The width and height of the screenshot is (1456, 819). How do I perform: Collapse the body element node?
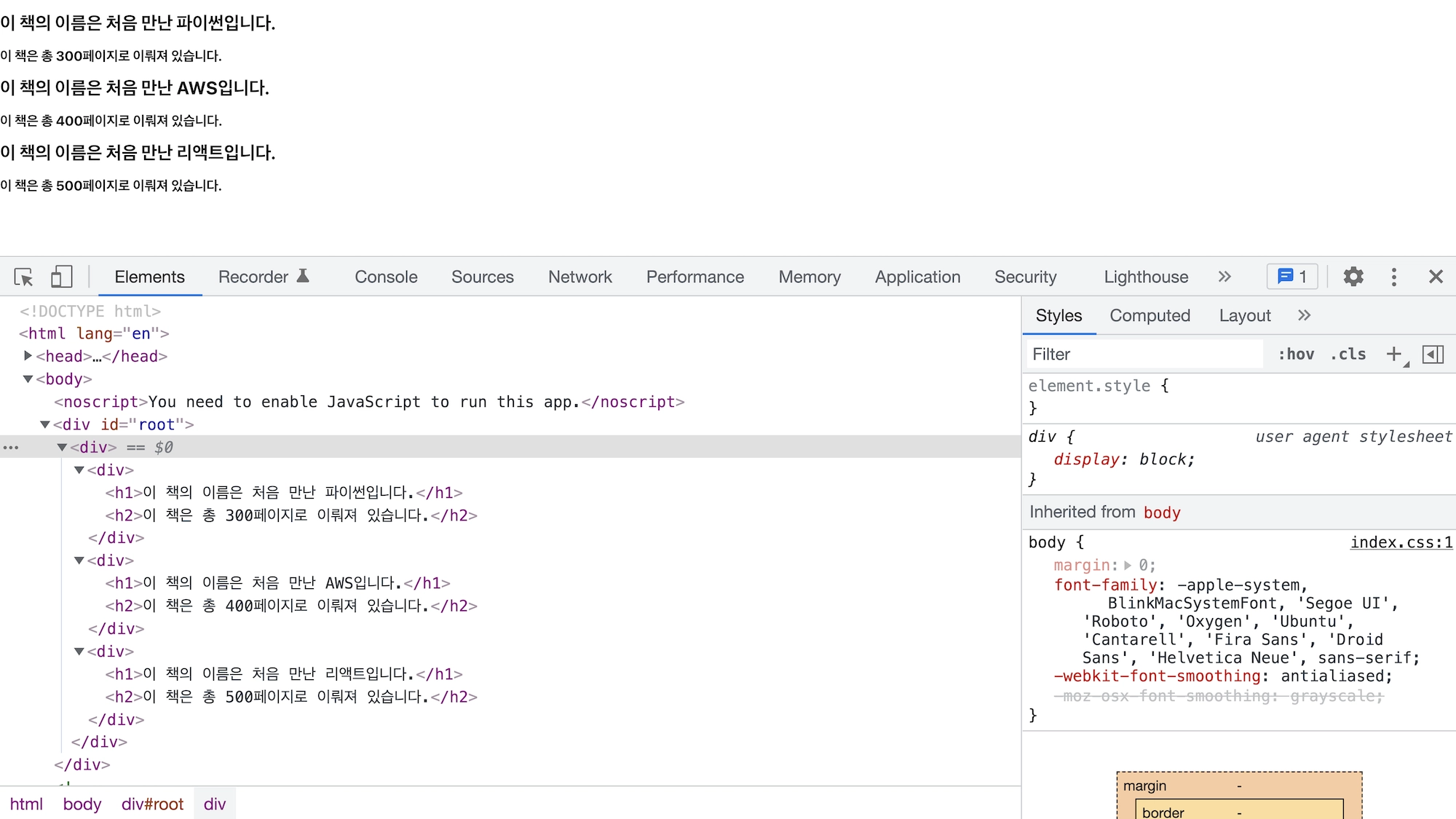(28, 379)
